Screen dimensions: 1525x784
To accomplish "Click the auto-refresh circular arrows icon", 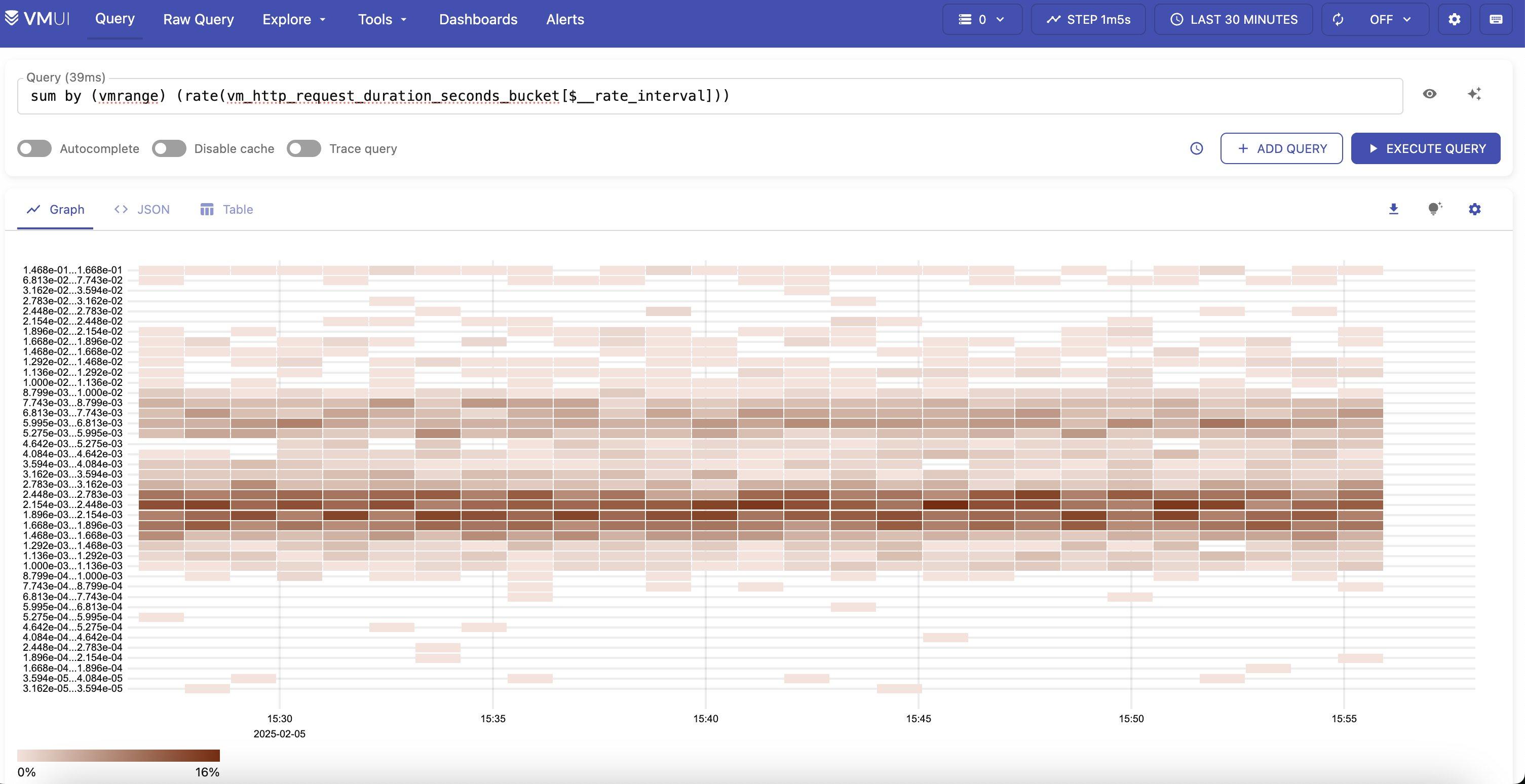I will pyautogui.click(x=1338, y=20).
